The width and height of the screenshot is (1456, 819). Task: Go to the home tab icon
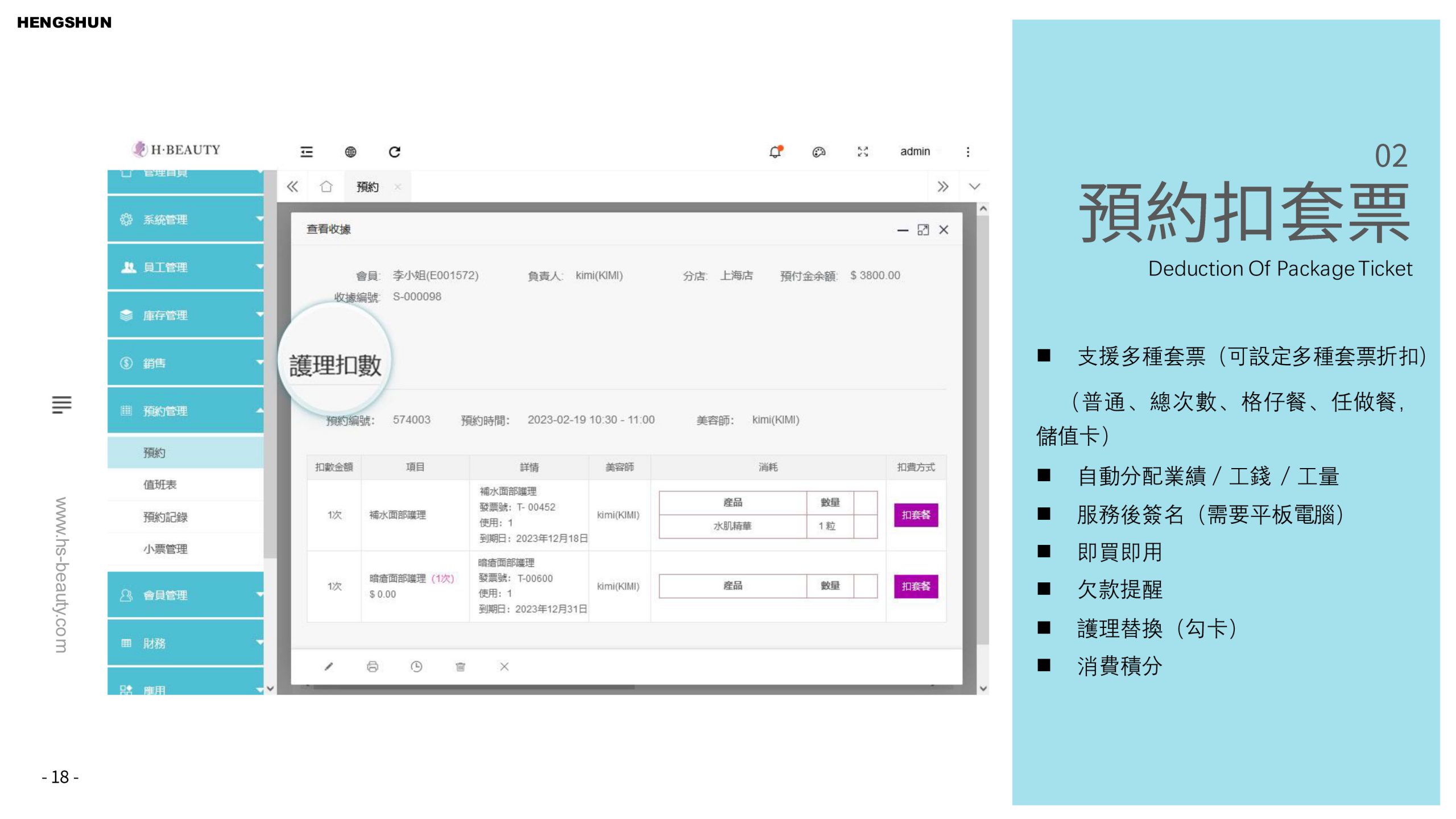(326, 187)
